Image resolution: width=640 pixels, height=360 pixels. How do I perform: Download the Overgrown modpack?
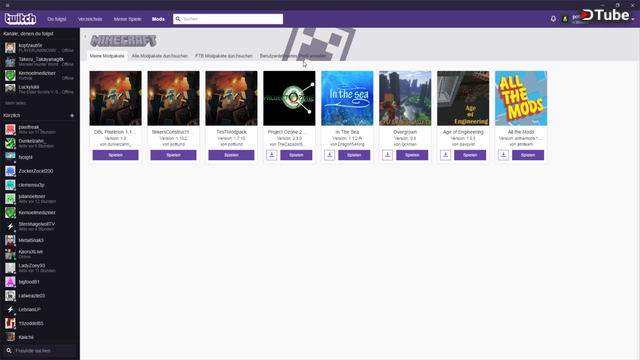tap(388, 155)
